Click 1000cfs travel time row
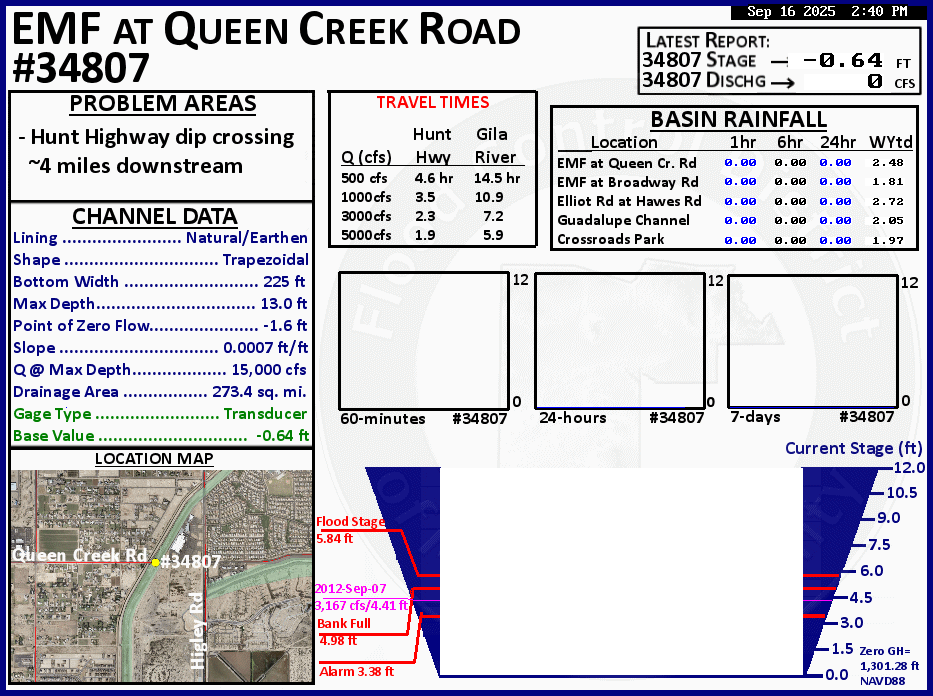Screen dimensions: 933x696 point(423,197)
